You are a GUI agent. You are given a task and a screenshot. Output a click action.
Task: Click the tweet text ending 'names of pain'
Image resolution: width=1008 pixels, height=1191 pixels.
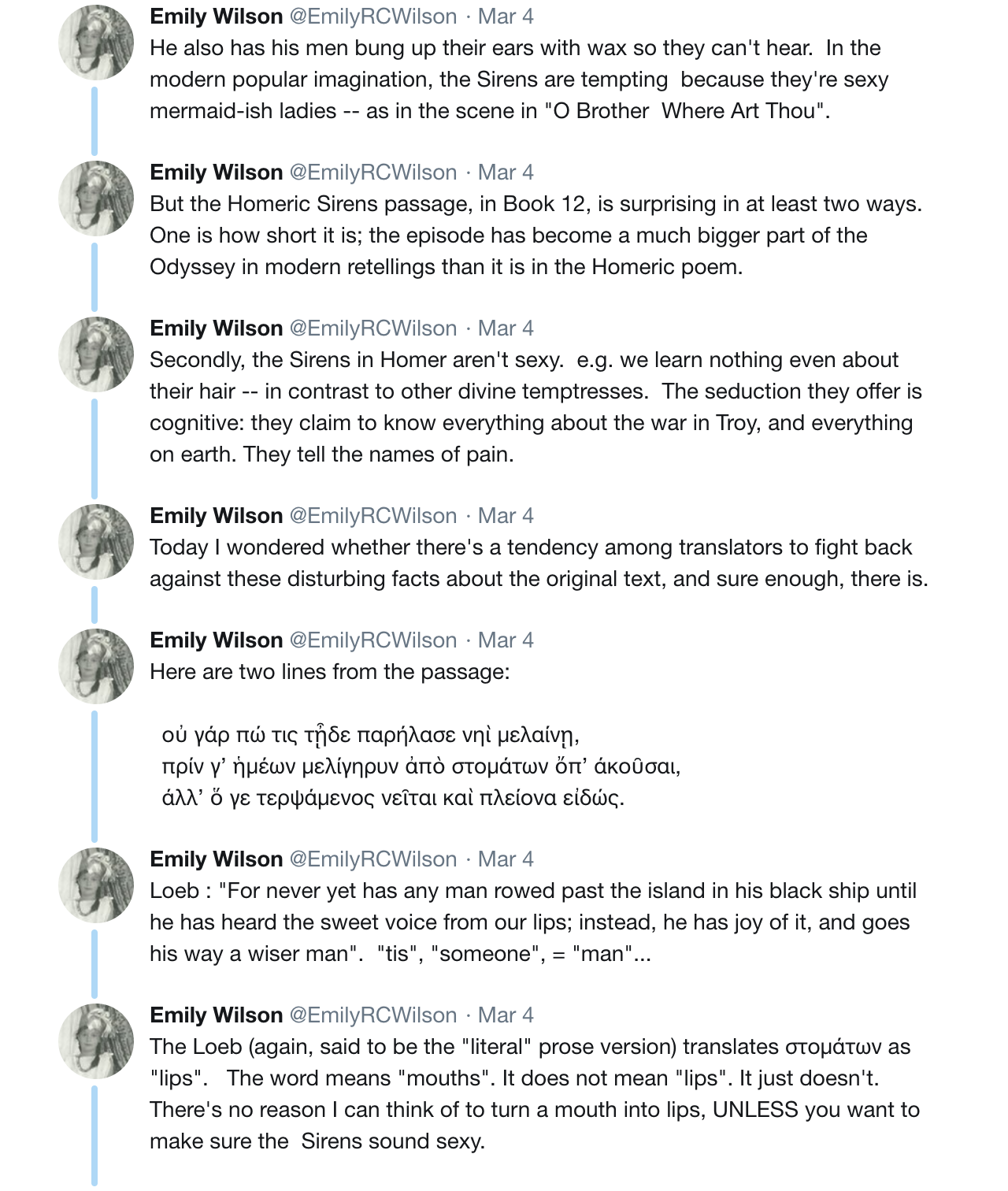click(535, 407)
